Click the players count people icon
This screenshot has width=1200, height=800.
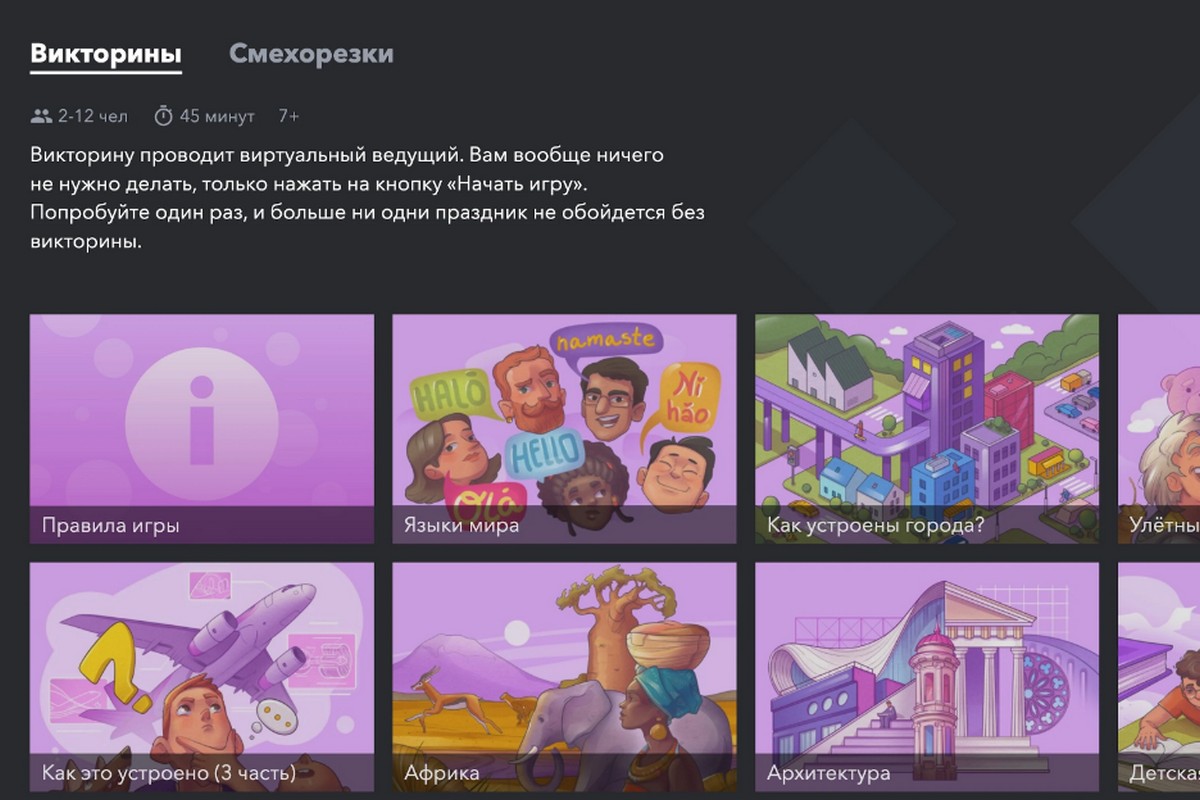point(41,116)
